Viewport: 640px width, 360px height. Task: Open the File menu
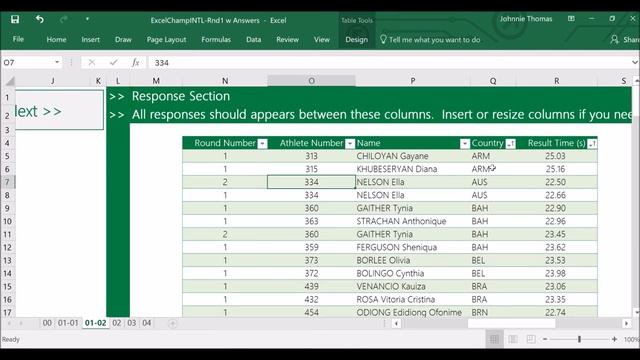[18, 39]
